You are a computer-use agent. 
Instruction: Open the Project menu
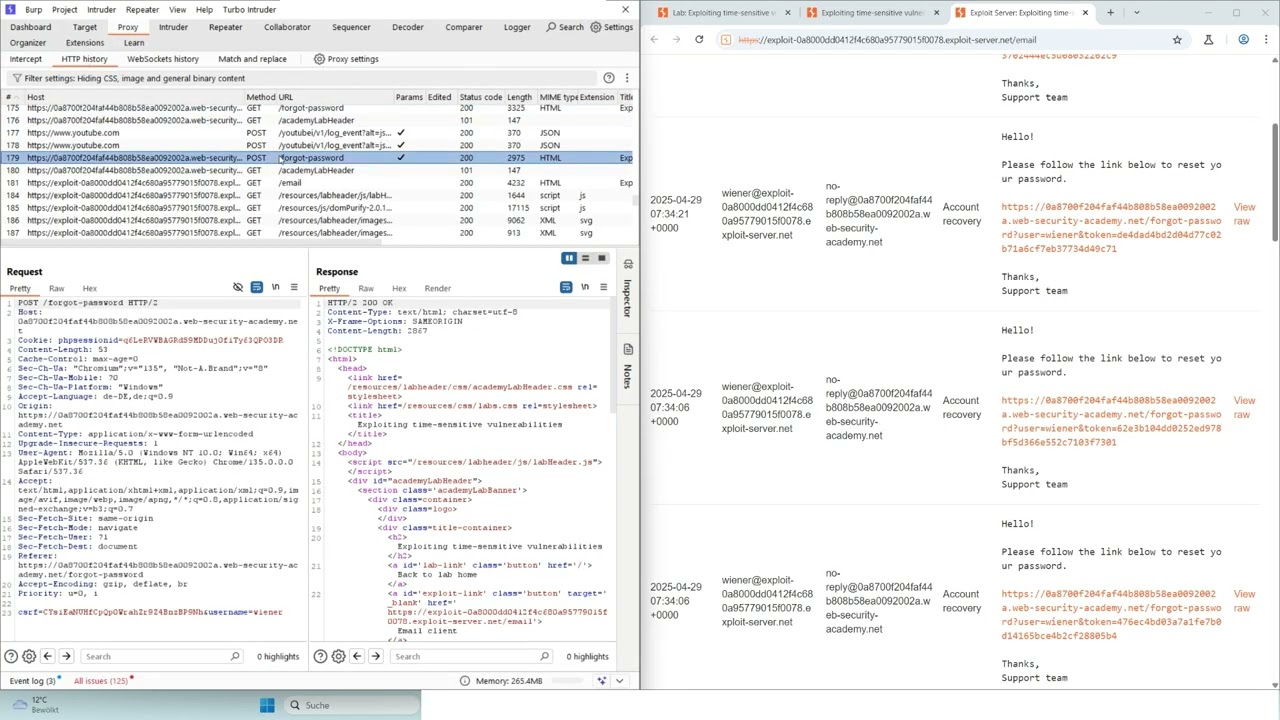click(x=64, y=10)
